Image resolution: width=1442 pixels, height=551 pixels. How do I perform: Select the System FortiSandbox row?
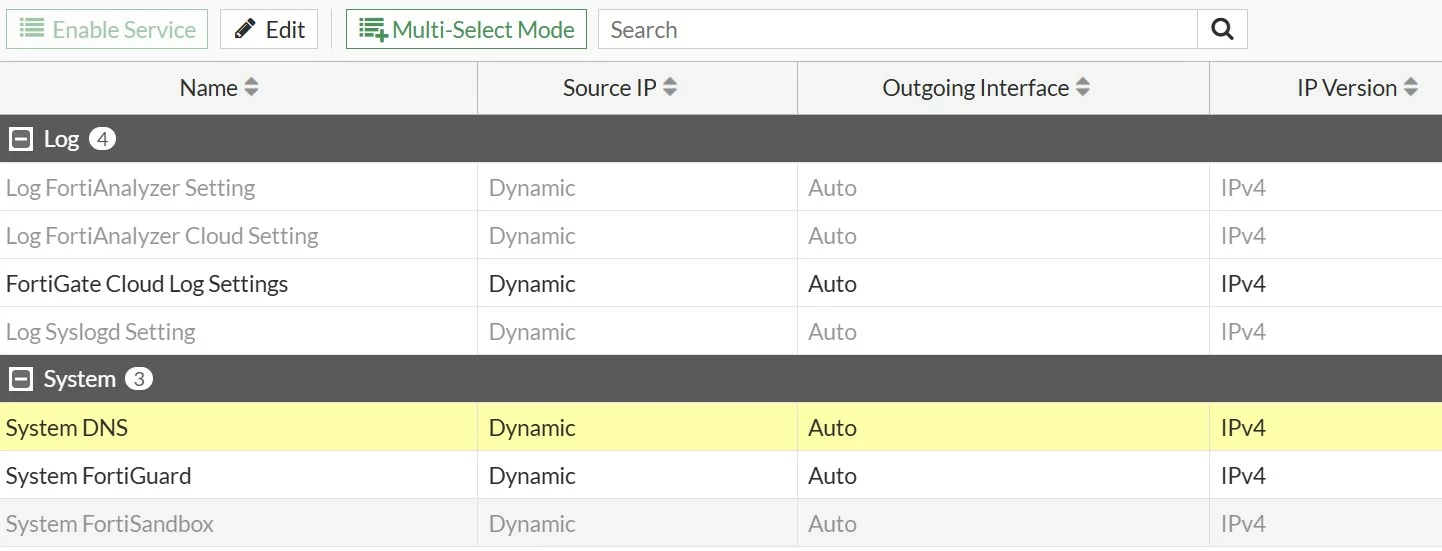click(721, 524)
